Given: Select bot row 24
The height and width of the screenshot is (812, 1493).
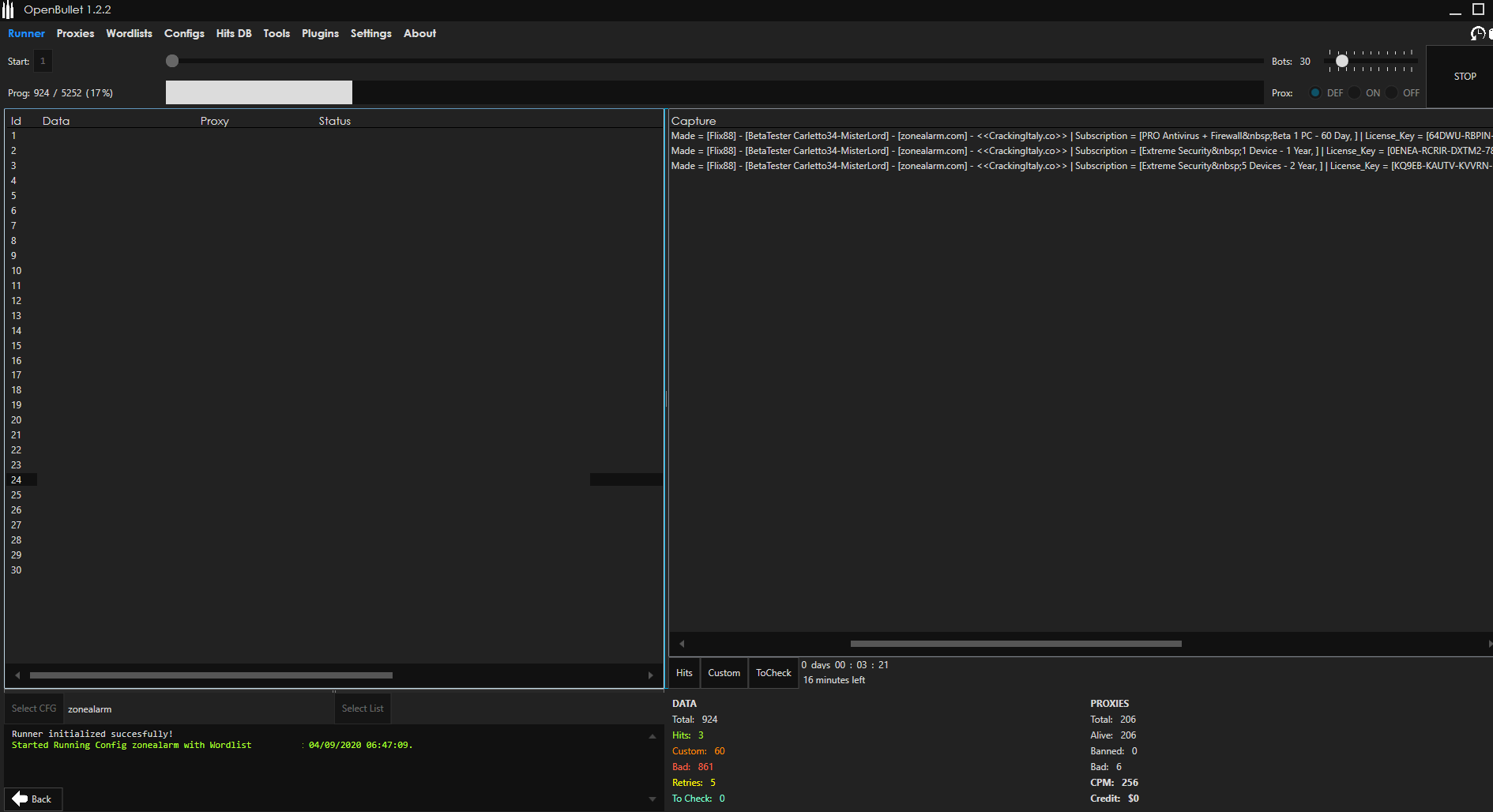Looking at the screenshot, I should tap(335, 480).
